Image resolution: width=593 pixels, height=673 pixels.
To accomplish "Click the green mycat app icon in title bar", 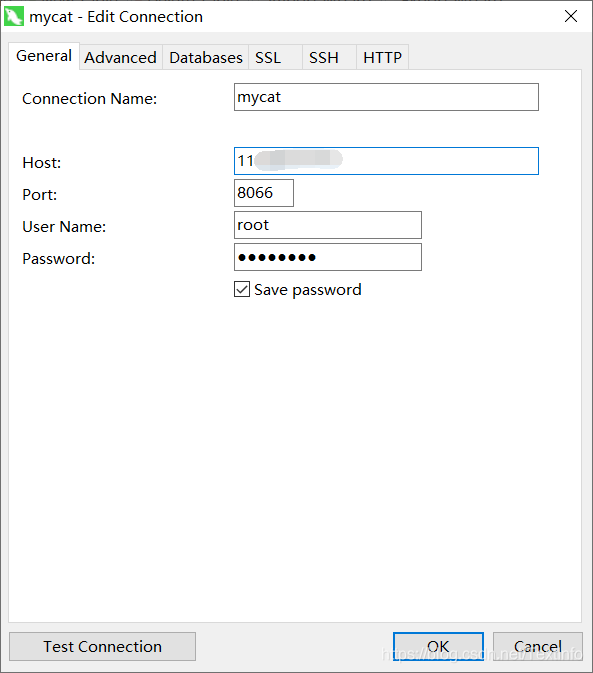I will tap(14, 17).
